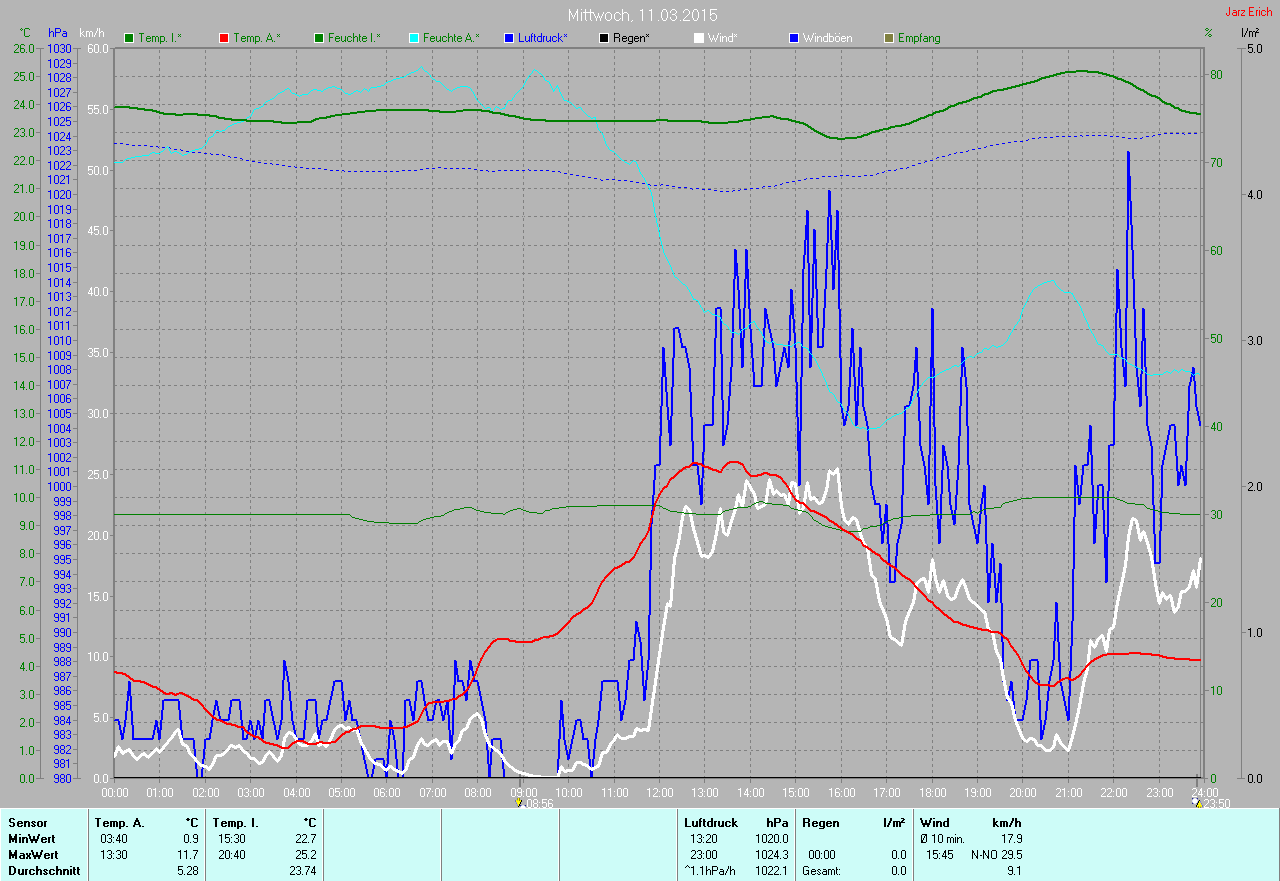This screenshot has width=1280, height=881.
Task: Click the red Temp. A. legend swatch
Action: pyautogui.click(x=224, y=38)
